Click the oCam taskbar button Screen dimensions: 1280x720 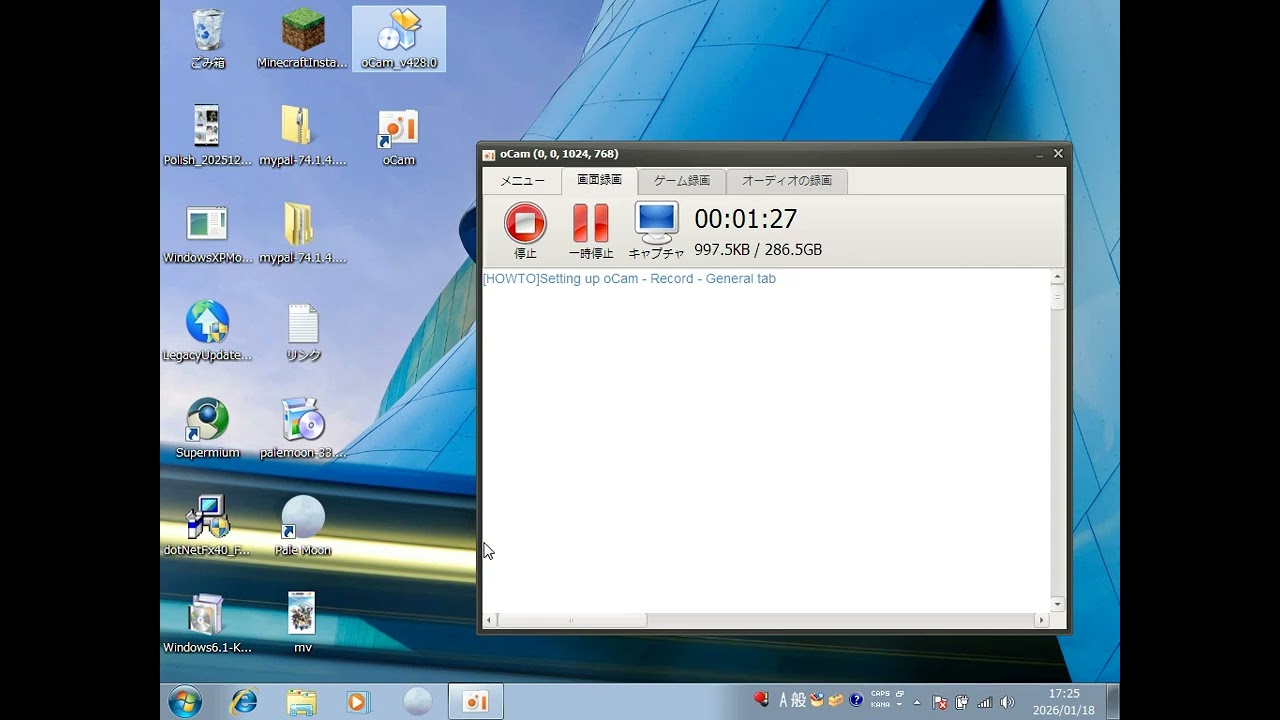click(x=475, y=702)
